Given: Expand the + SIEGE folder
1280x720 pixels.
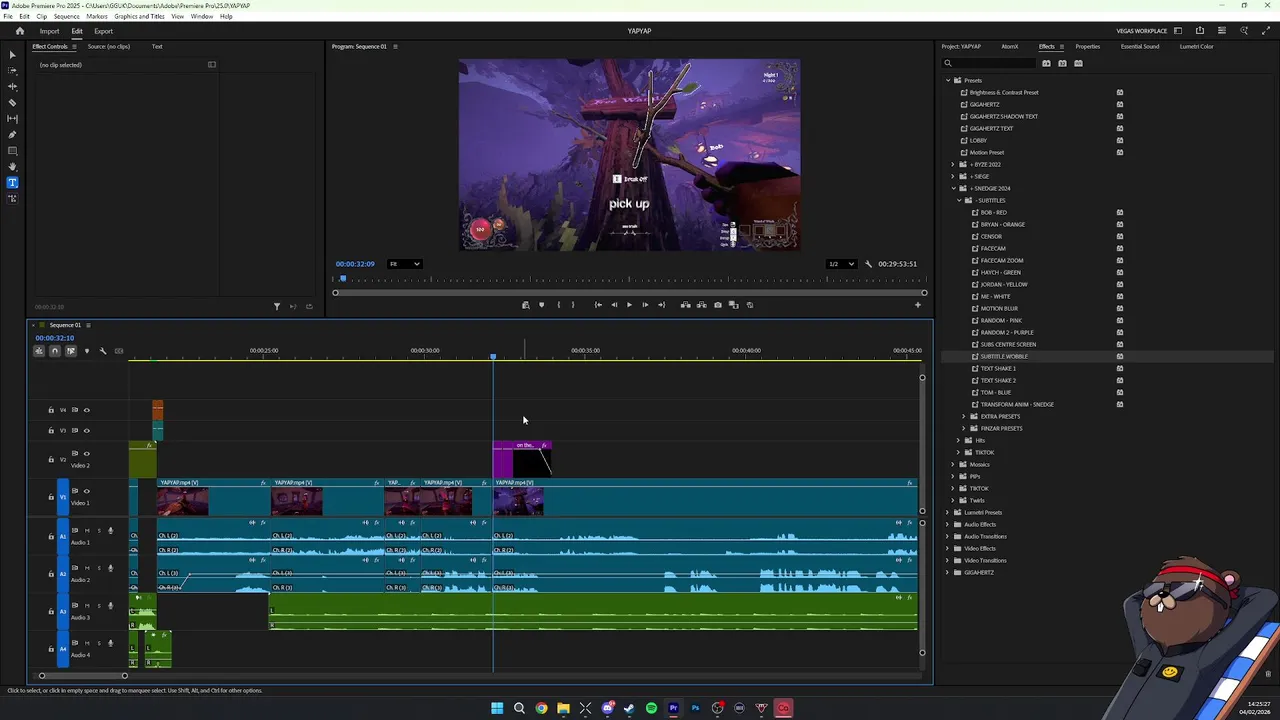Looking at the screenshot, I should point(954,176).
